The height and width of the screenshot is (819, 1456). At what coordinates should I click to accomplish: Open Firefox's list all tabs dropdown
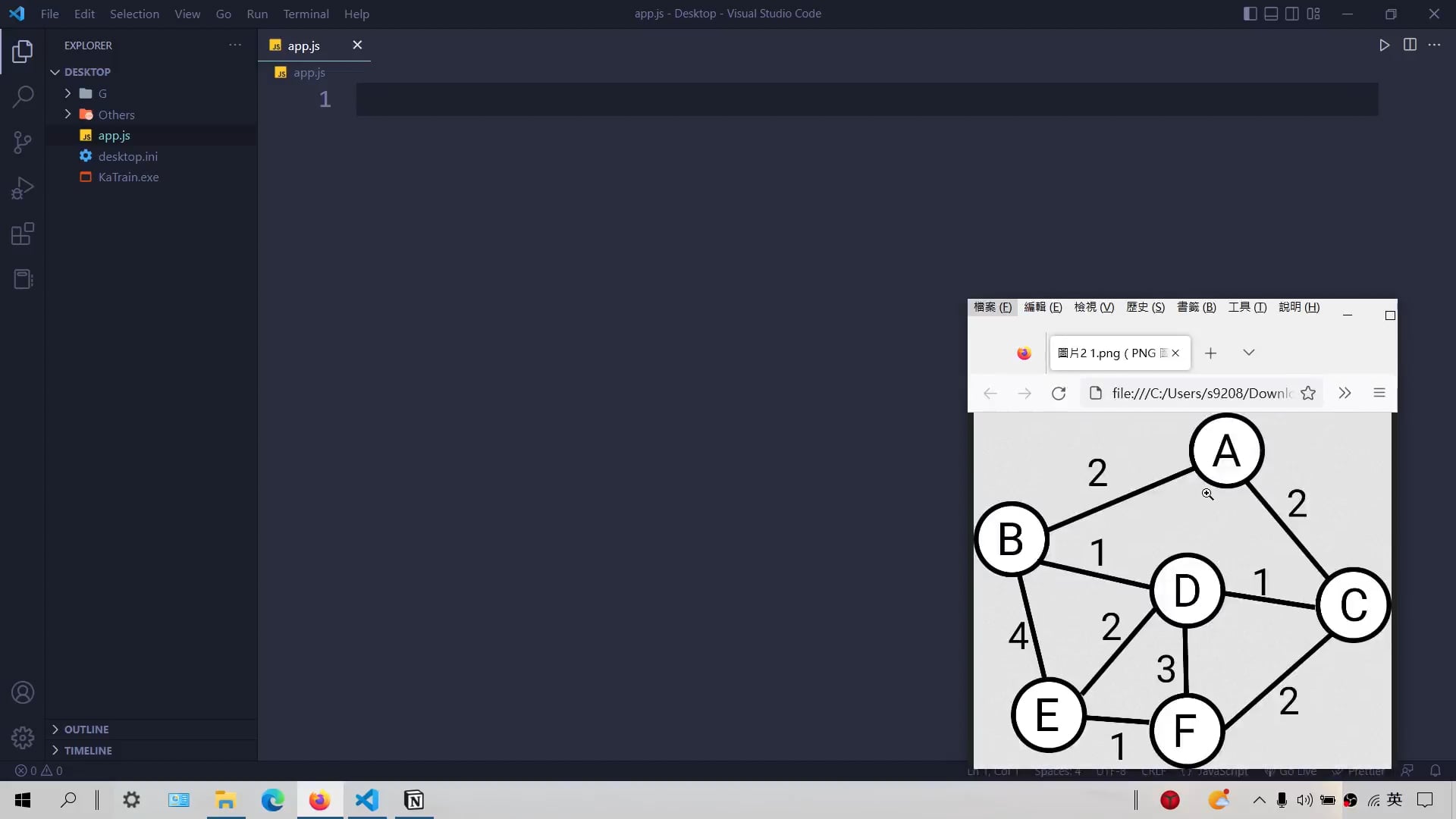[x=1248, y=353]
